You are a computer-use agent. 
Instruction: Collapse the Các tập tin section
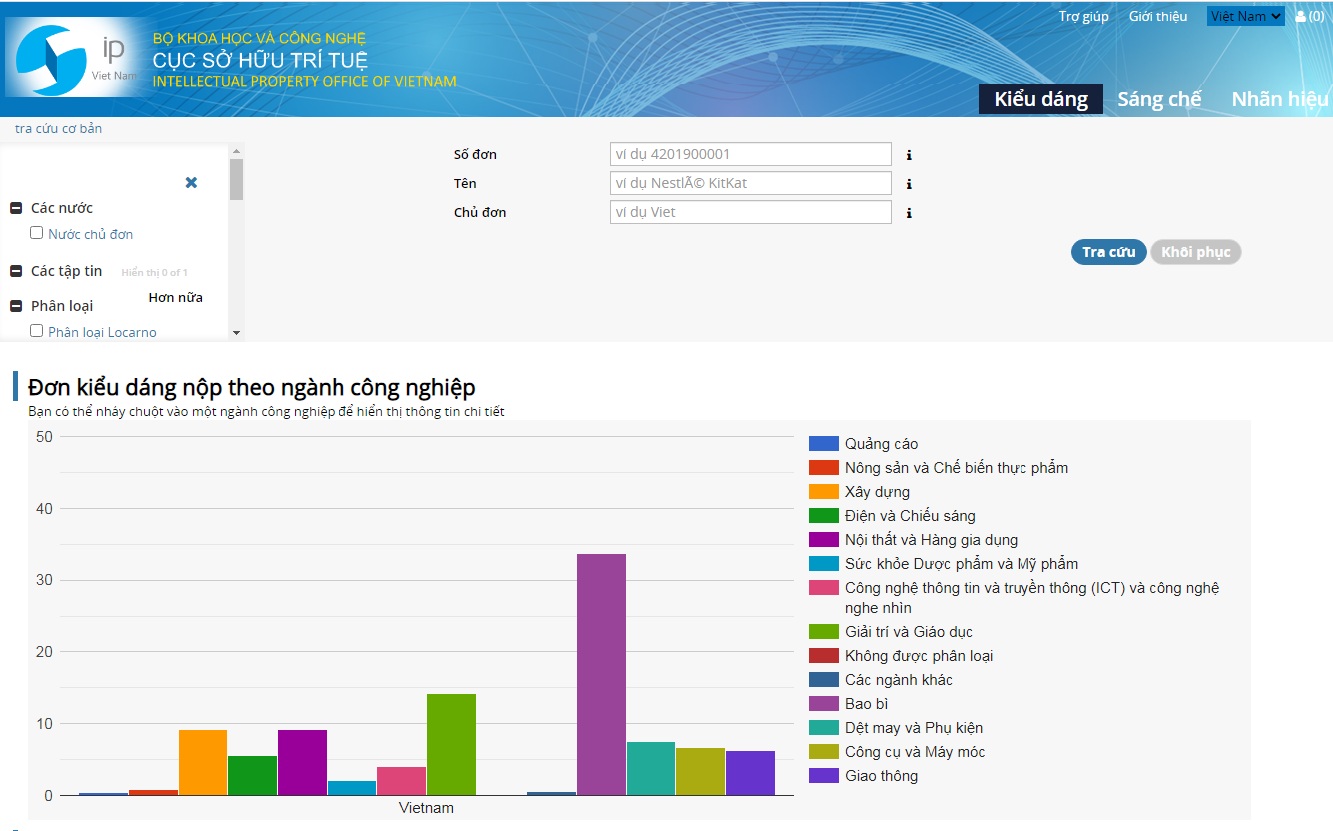click(x=16, y=271)
